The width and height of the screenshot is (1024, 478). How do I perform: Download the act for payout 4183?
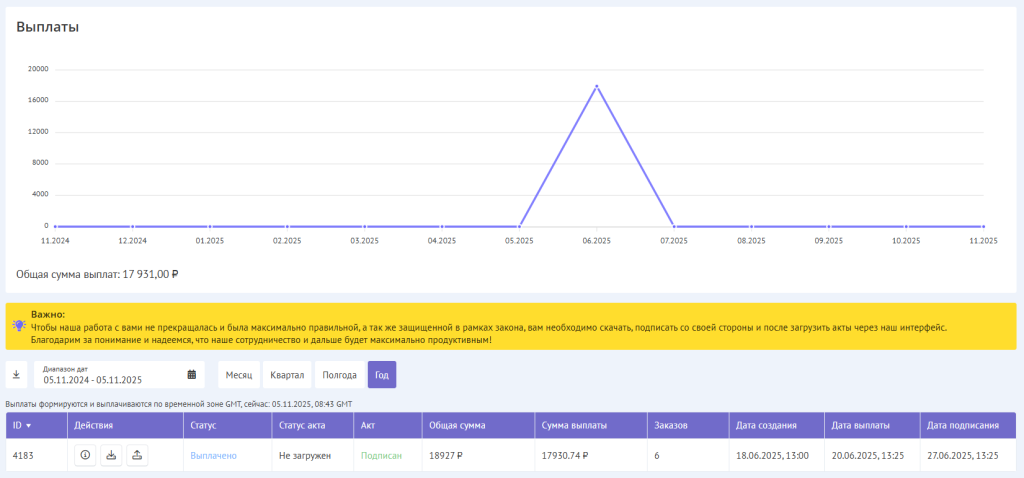(x=111, y=455)
